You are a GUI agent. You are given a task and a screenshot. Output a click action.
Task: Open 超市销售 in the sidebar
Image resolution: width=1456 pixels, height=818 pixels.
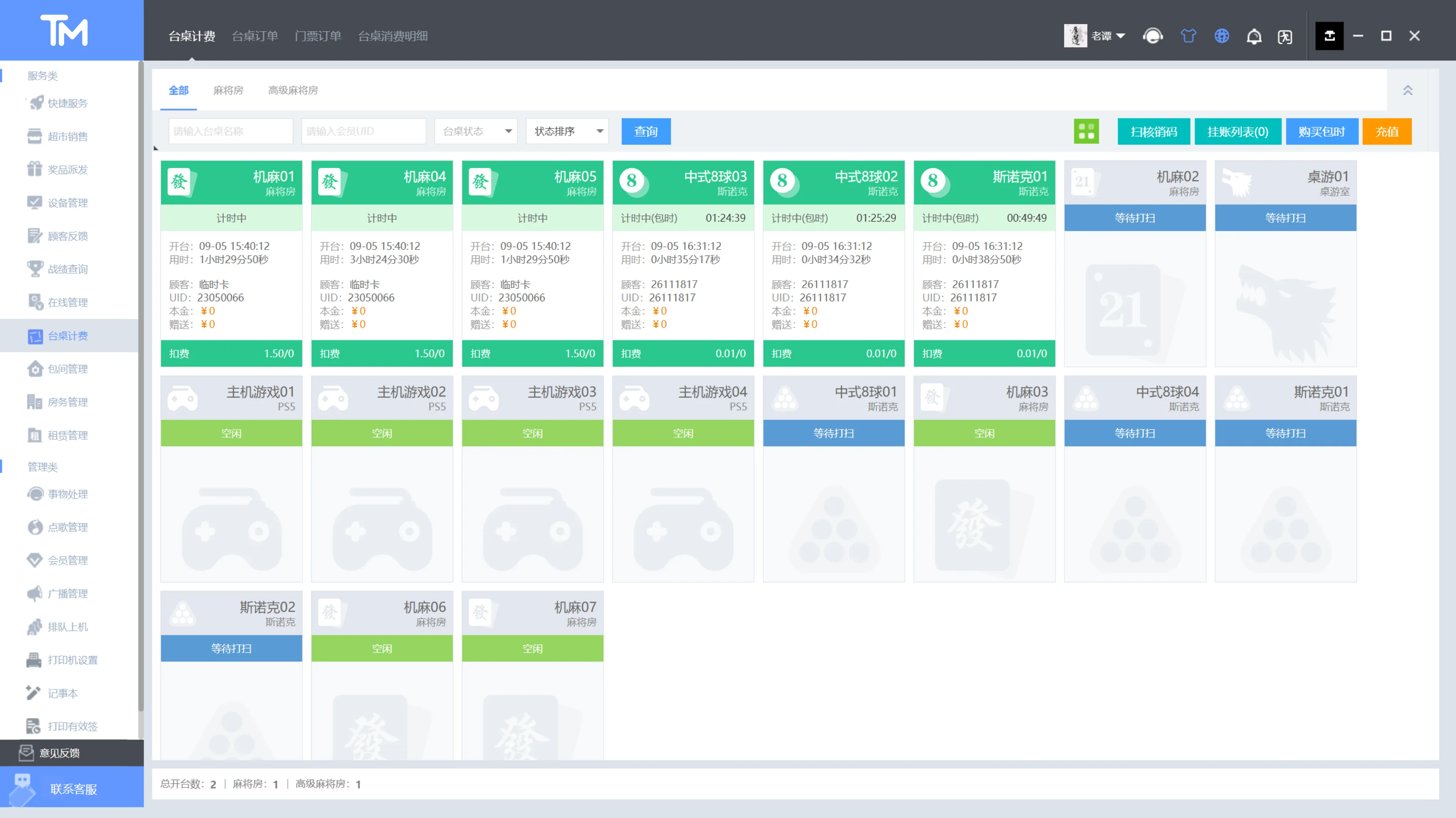pyautogui.click(x=68, y=136)
